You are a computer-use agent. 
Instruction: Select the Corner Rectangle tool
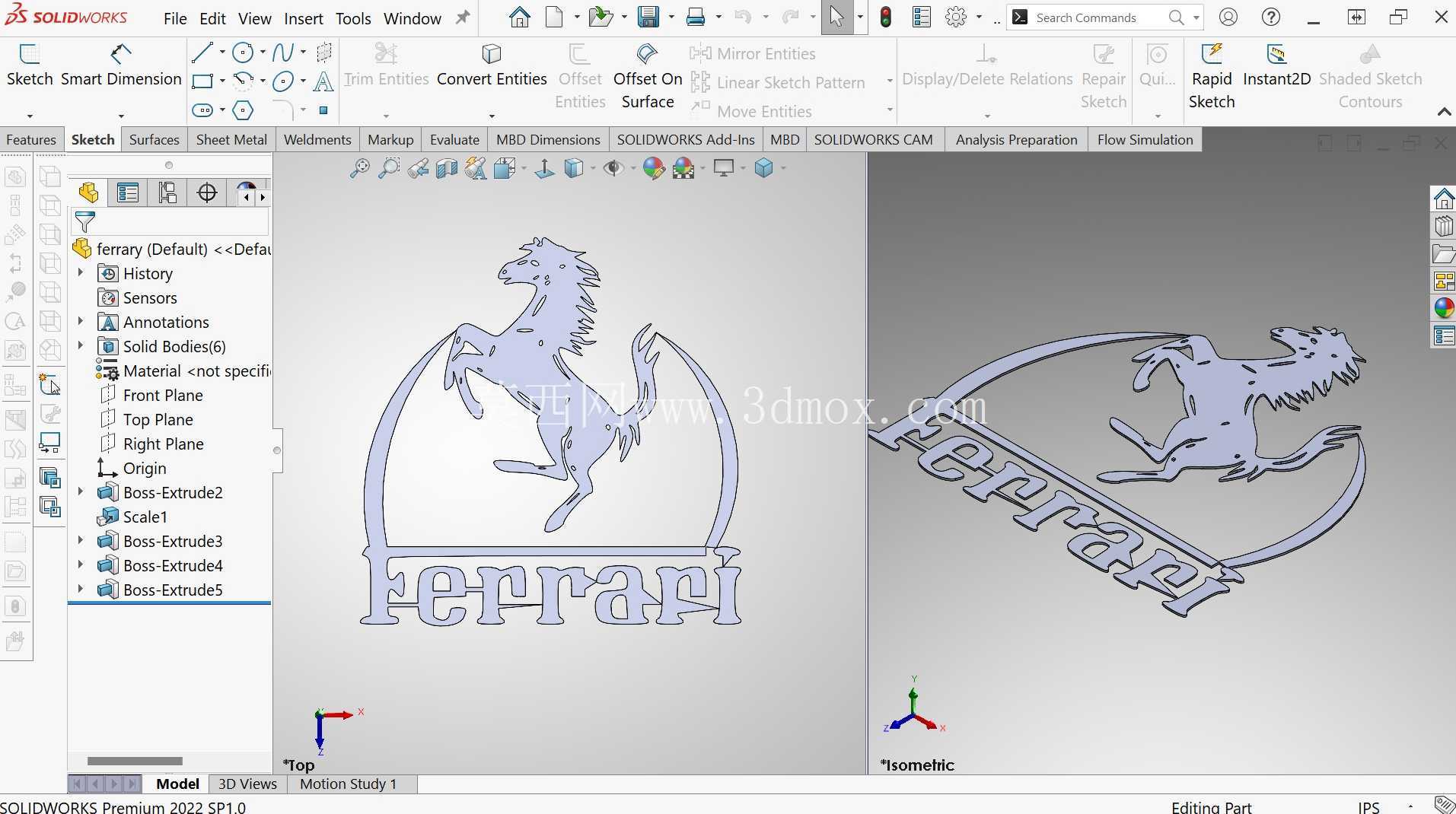tap(202, 81)
